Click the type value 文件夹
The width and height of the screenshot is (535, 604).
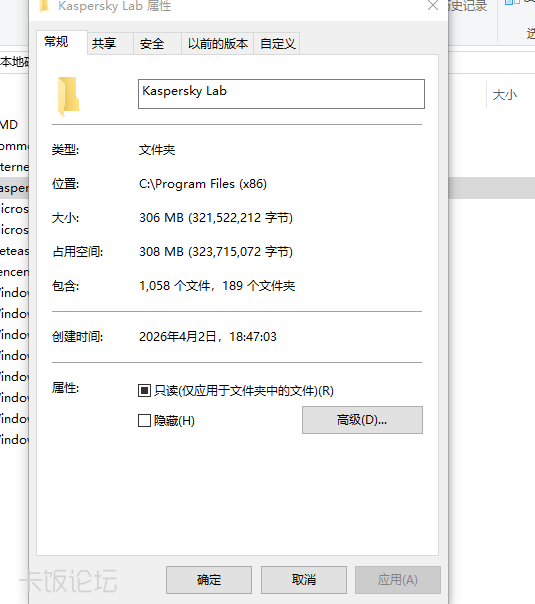[x=157, y=150]
